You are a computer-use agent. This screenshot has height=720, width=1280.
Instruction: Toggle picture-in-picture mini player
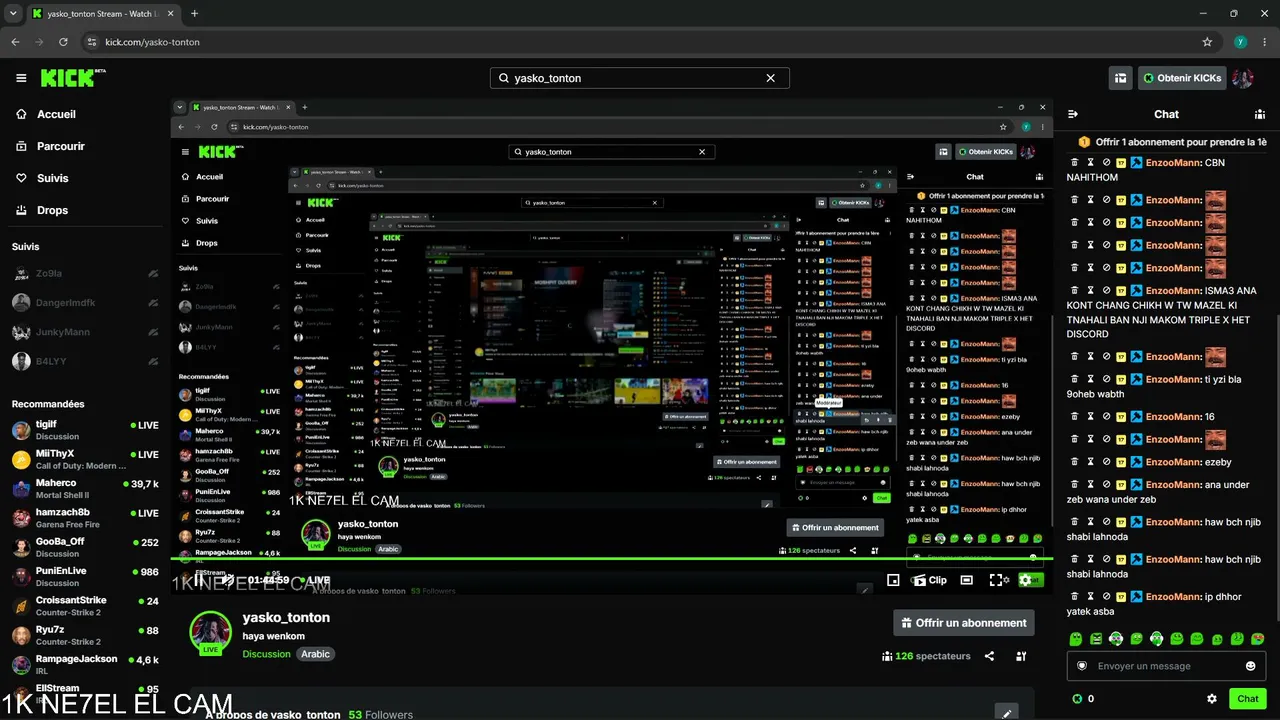click(x=893, y=580)
